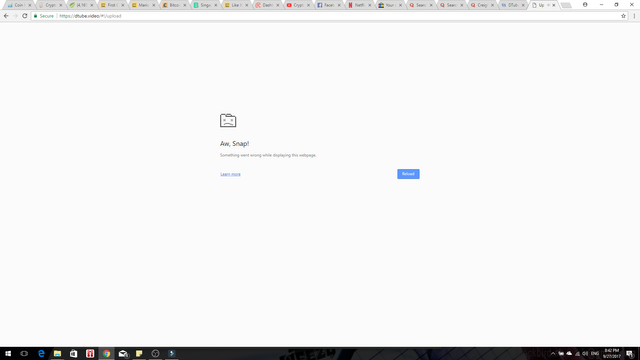640x360 pixels.
Task: Open the Windows Start menu
Action: tap(8, 353)
